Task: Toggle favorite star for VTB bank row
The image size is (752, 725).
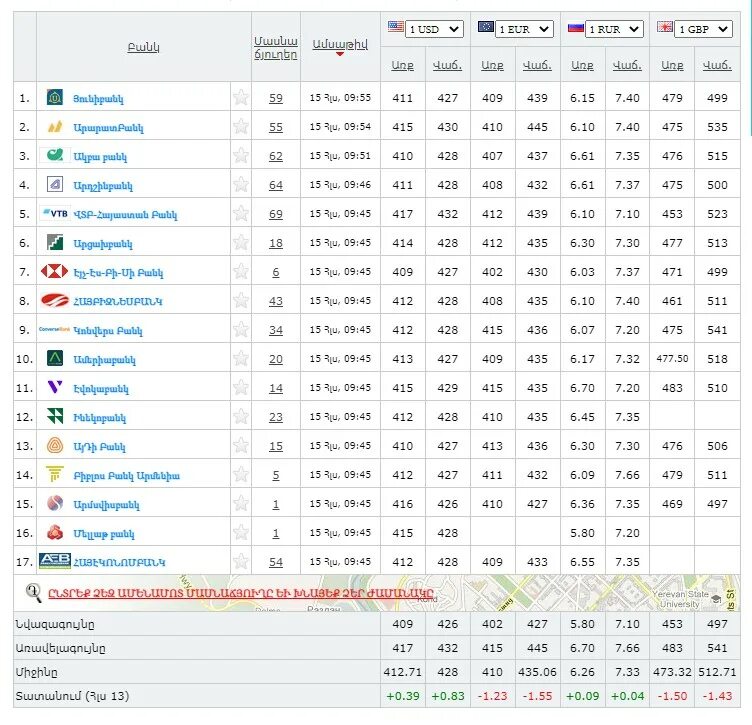Action: tap(241, 213)
